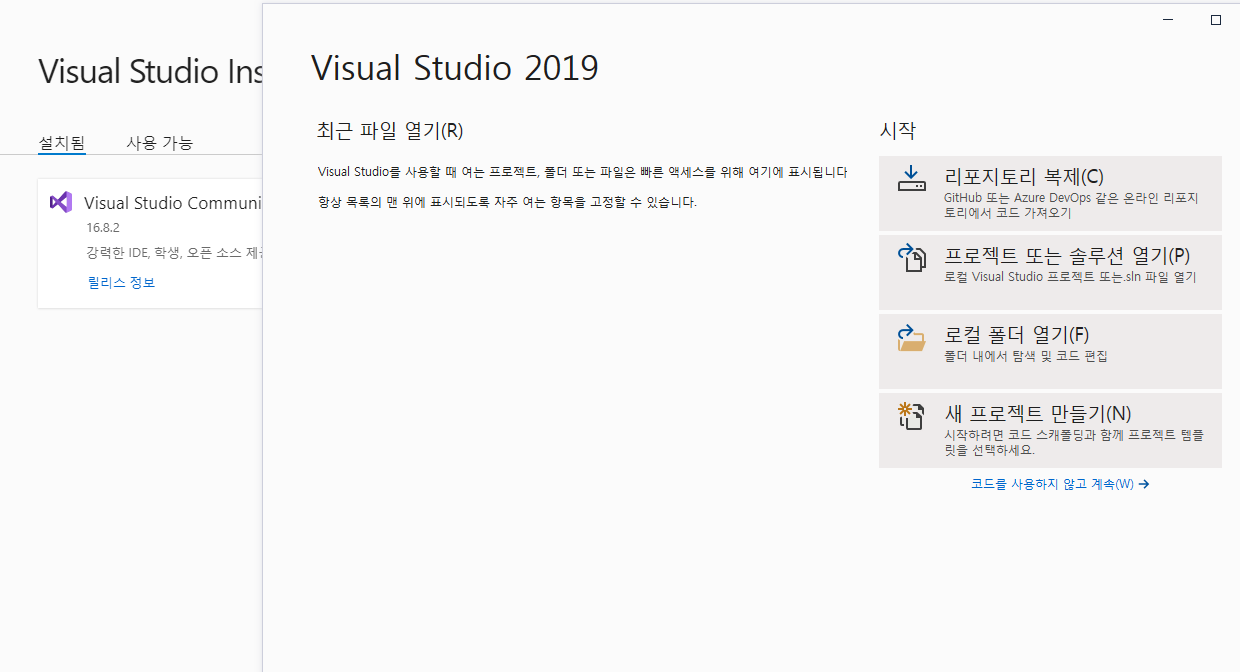
Task: Click the open project or solution icon
Action: point(911,258)
